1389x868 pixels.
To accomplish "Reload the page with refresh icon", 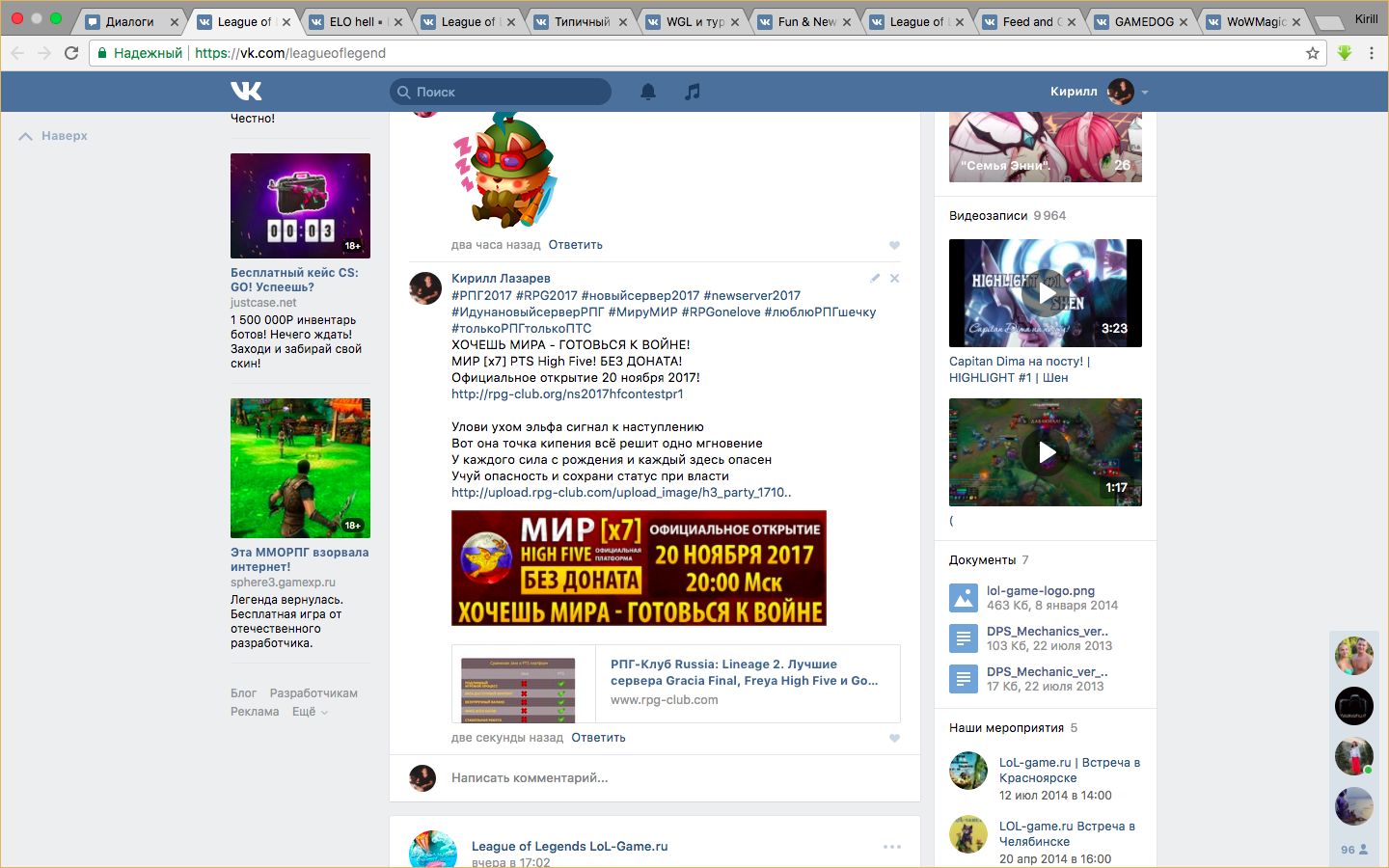I will click(71, 53).
